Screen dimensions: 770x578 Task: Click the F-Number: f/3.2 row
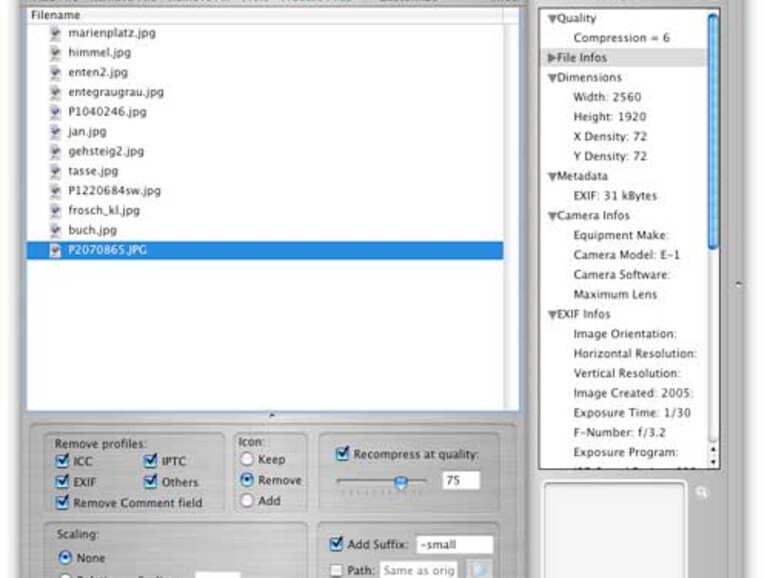tap(619, 433)
